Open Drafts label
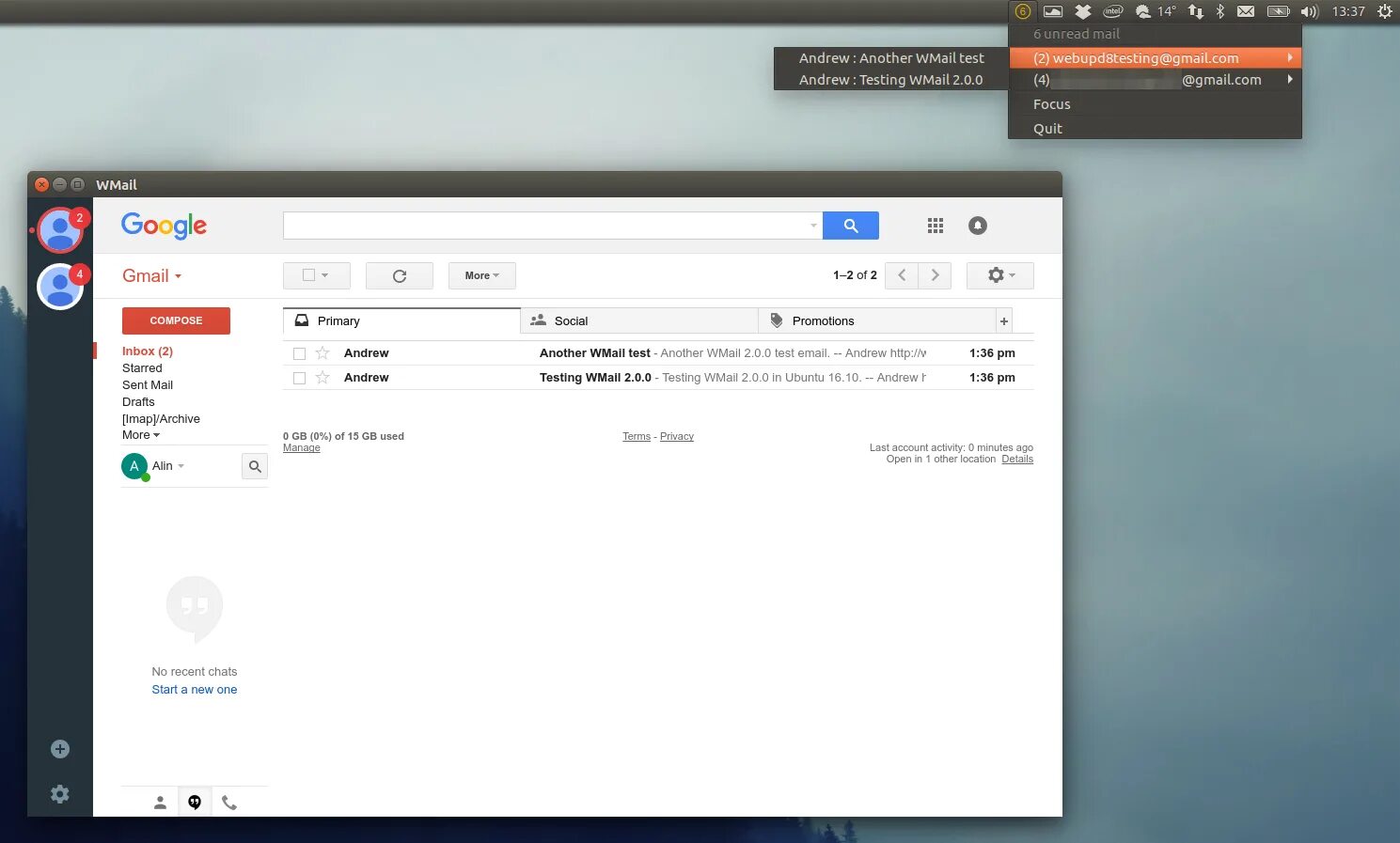Viewport: 1400px width, 843px height. [x=138, y=402]
